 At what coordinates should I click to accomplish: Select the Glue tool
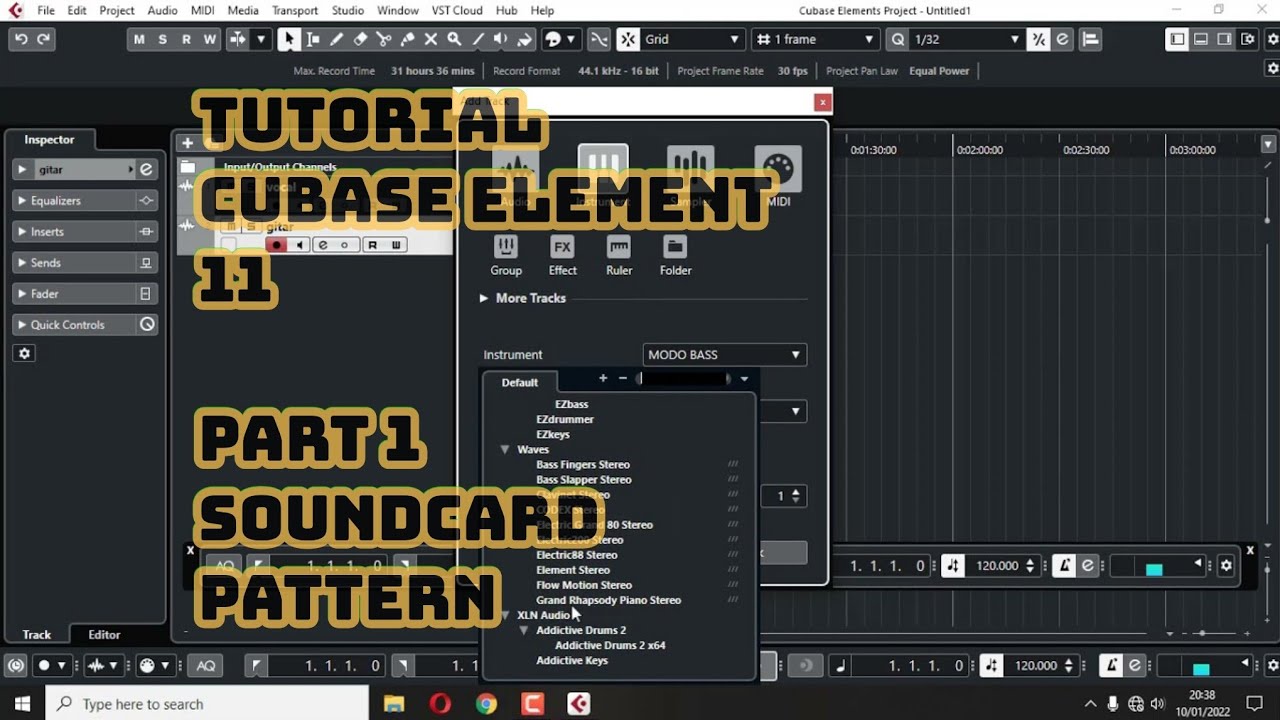pyautogui.click(x=408, y=39)
